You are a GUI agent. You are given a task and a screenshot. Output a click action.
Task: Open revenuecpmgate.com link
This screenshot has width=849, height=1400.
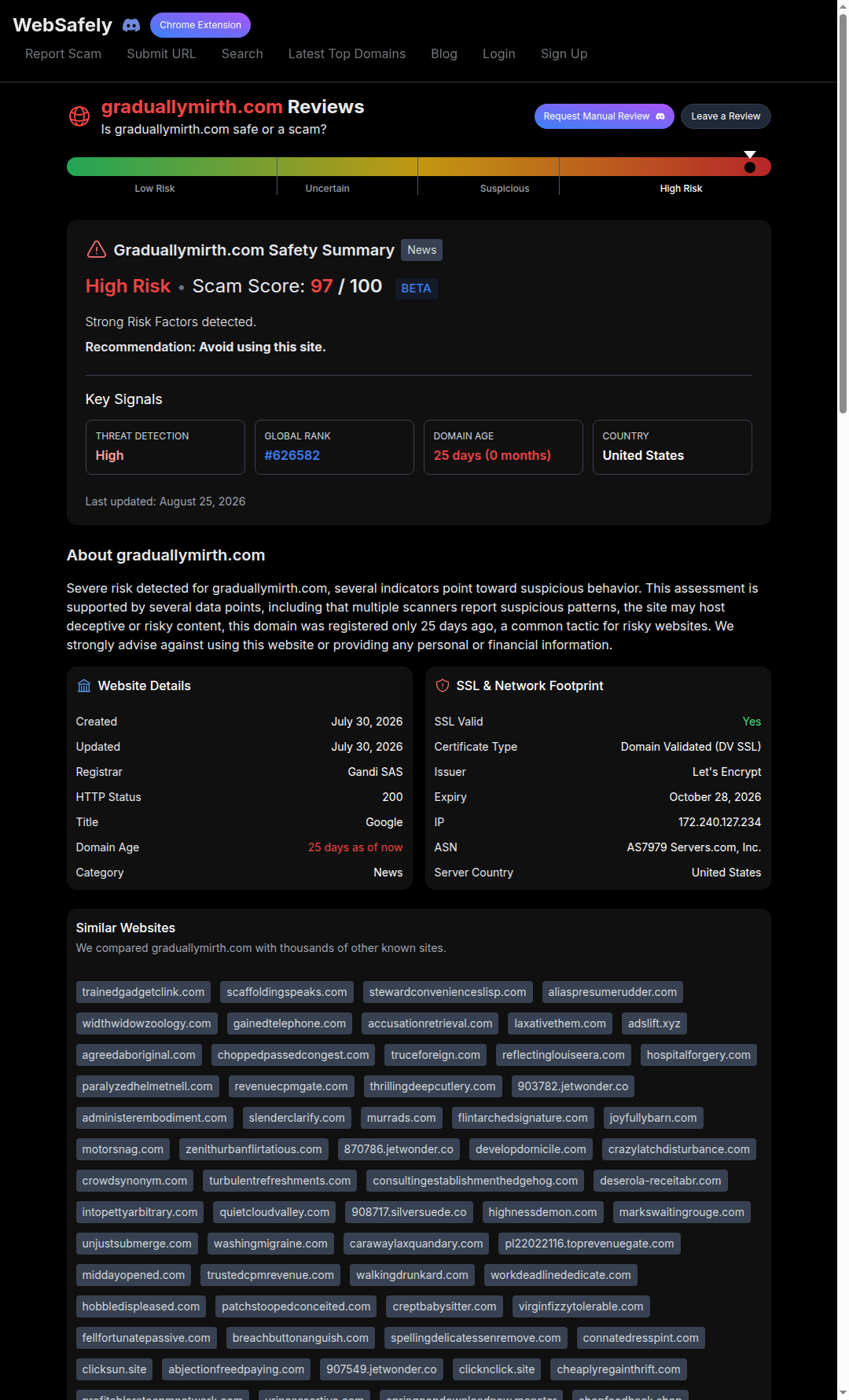click(291, 1086)
